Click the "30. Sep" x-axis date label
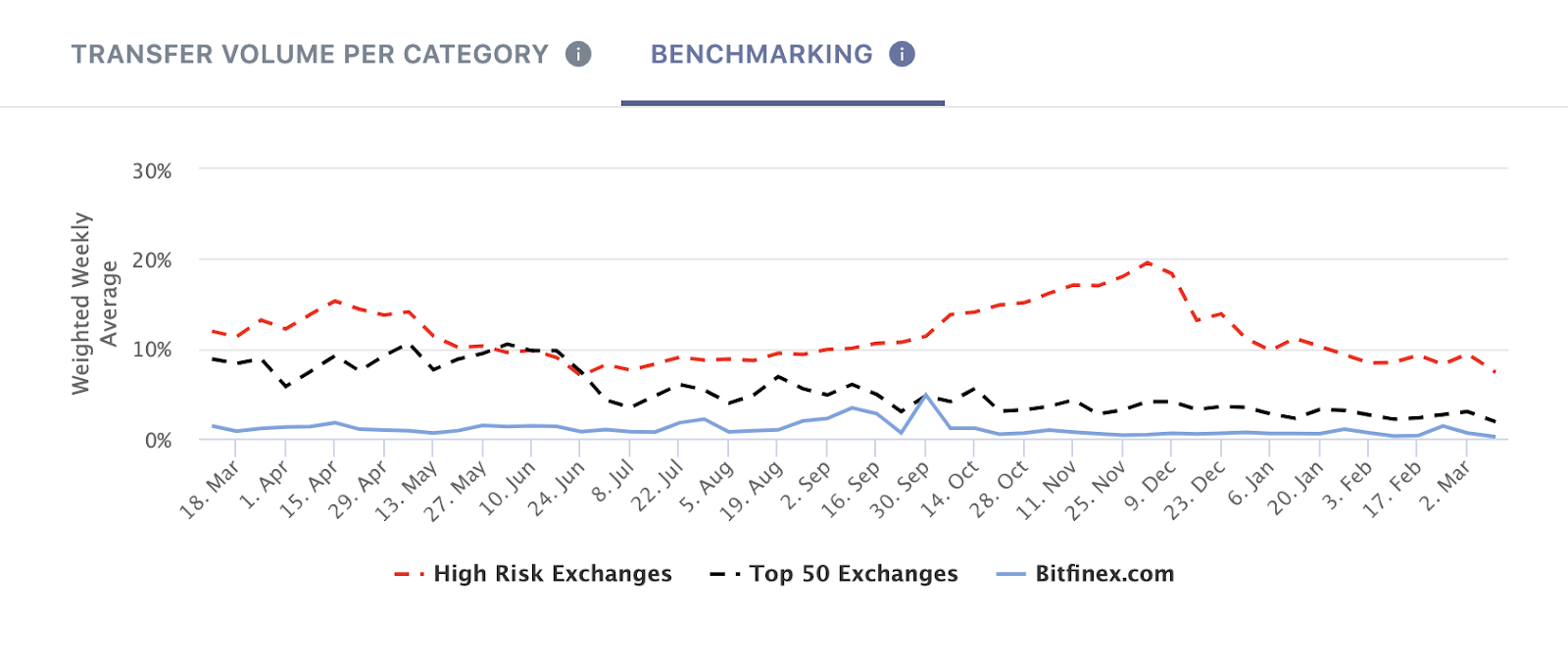This screenshot has width=1568, height=665. click(902, 490)
